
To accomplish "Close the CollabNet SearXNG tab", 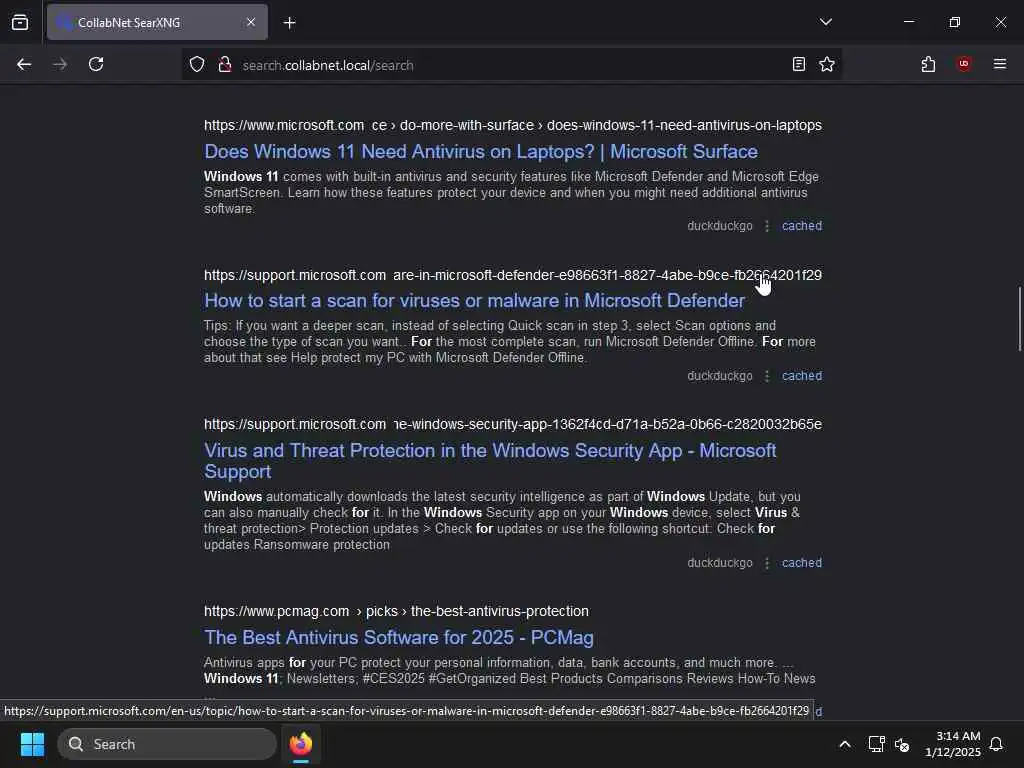I will pyautogui.click(x=251, y=22).
